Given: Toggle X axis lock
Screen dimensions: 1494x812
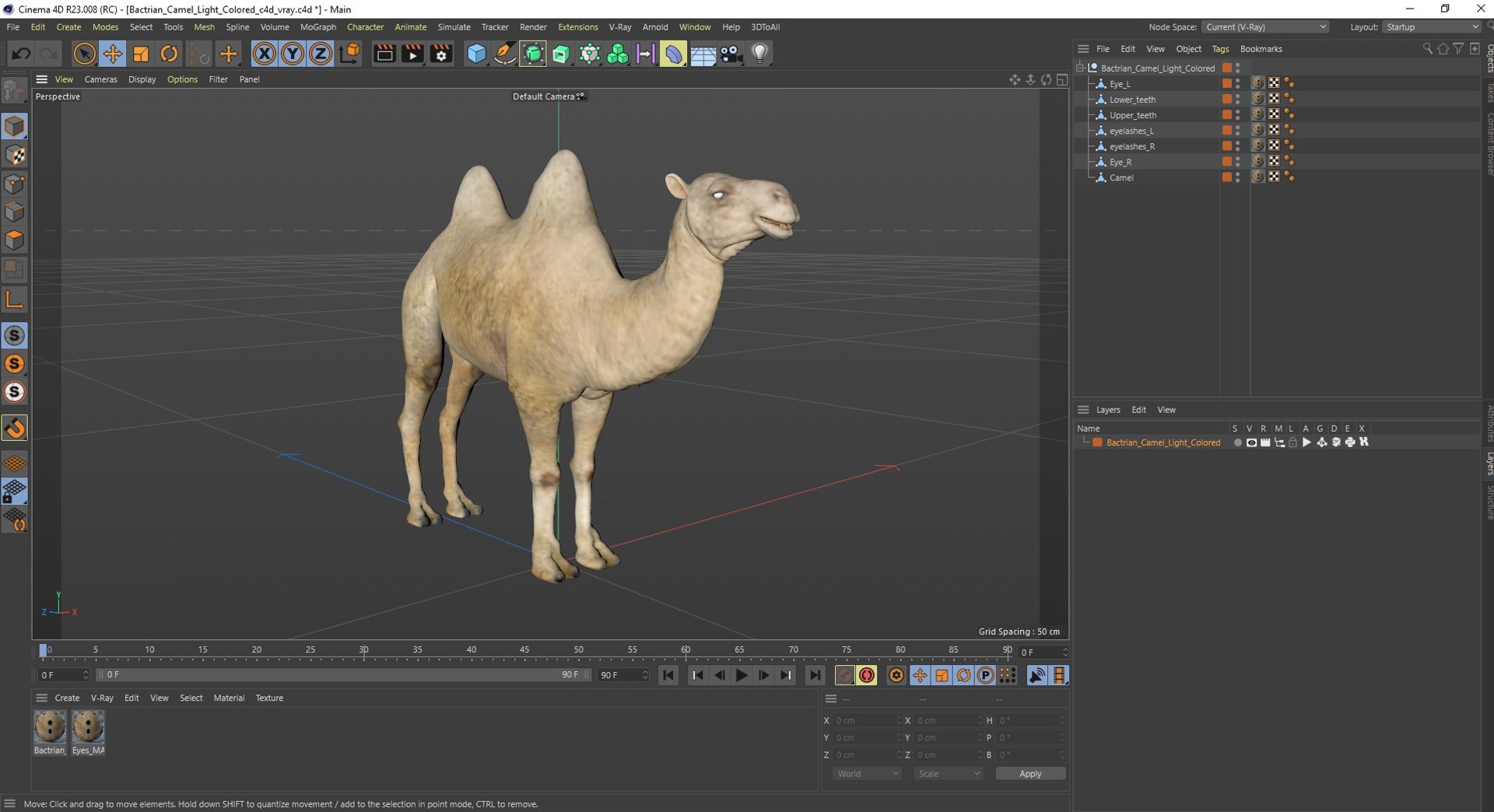Looking at the screenshot, I should [265, 54].
